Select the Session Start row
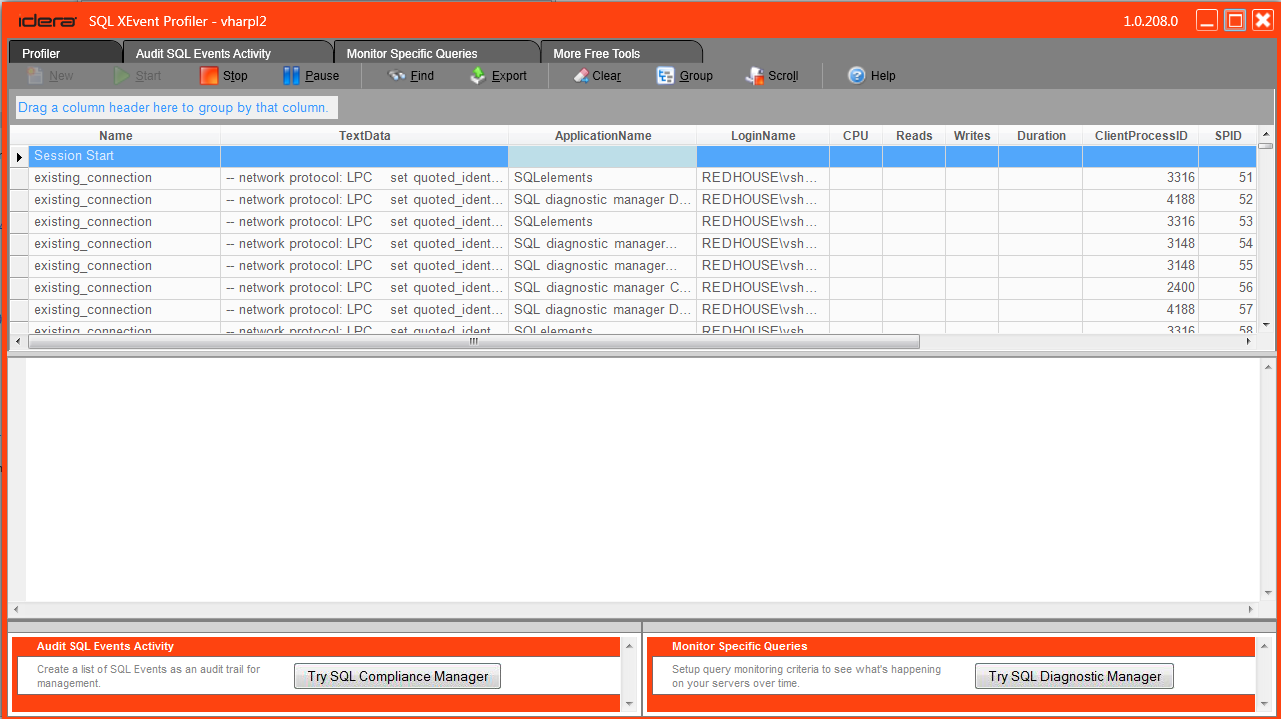The height and width of the screenshot is (719, 1281). (x=633, y=156)
